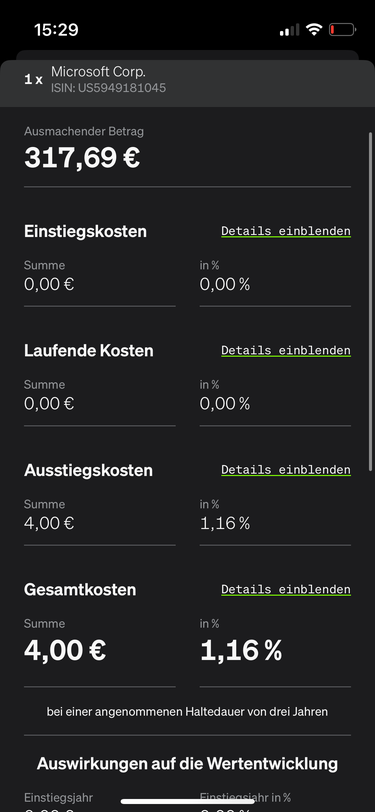375x812 pixels.
Task: Tap the Haltedauer von drei Jahren note
Action: [x=188, y=712]
